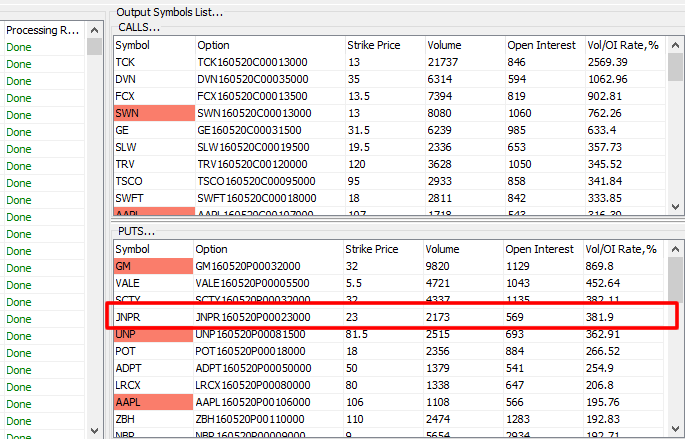Sort CALLS table by Option column header
Viewport: 685px width, 439px height.
270,45
